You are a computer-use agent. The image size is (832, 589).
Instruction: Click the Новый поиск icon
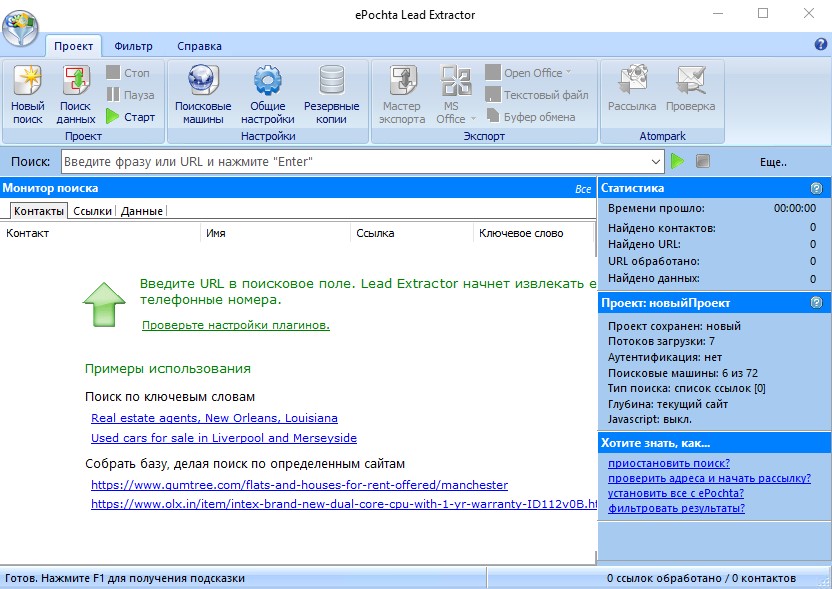click(28, 94)
